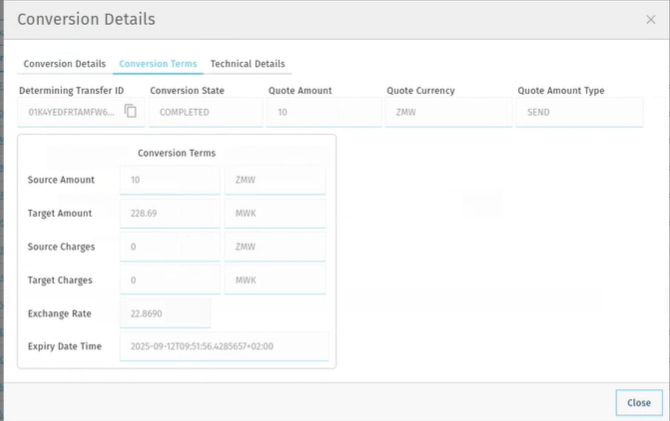670x421 pixels.
Task: Open the Technical Details tab
Action: [247, 64]
